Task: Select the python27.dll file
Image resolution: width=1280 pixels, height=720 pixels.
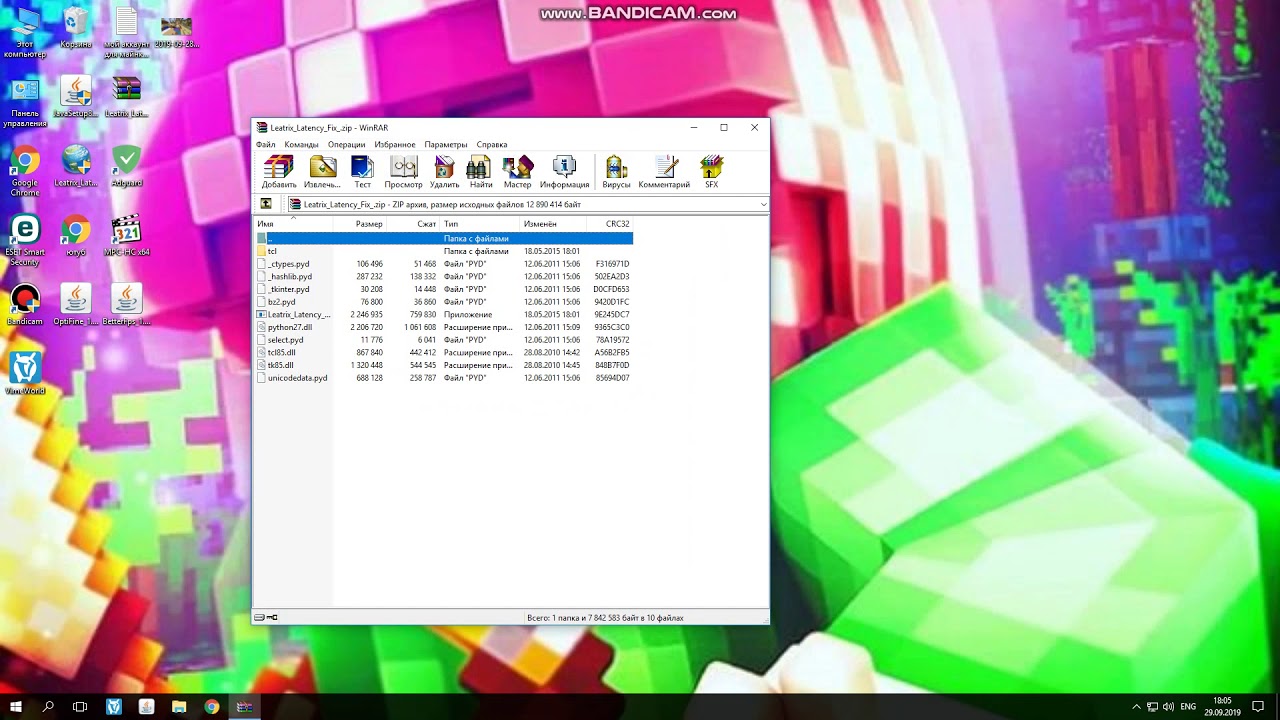Action: [444, 327]
